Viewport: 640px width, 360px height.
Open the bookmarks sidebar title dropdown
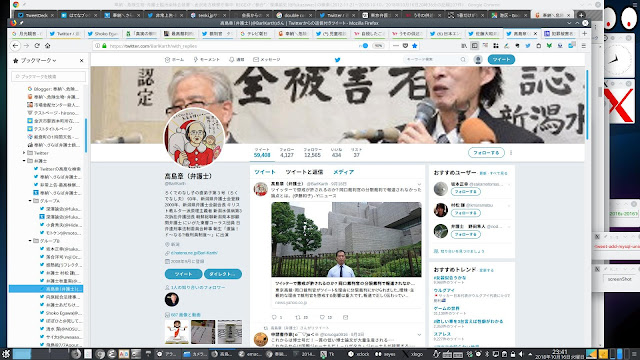click(x=38, y=60)
